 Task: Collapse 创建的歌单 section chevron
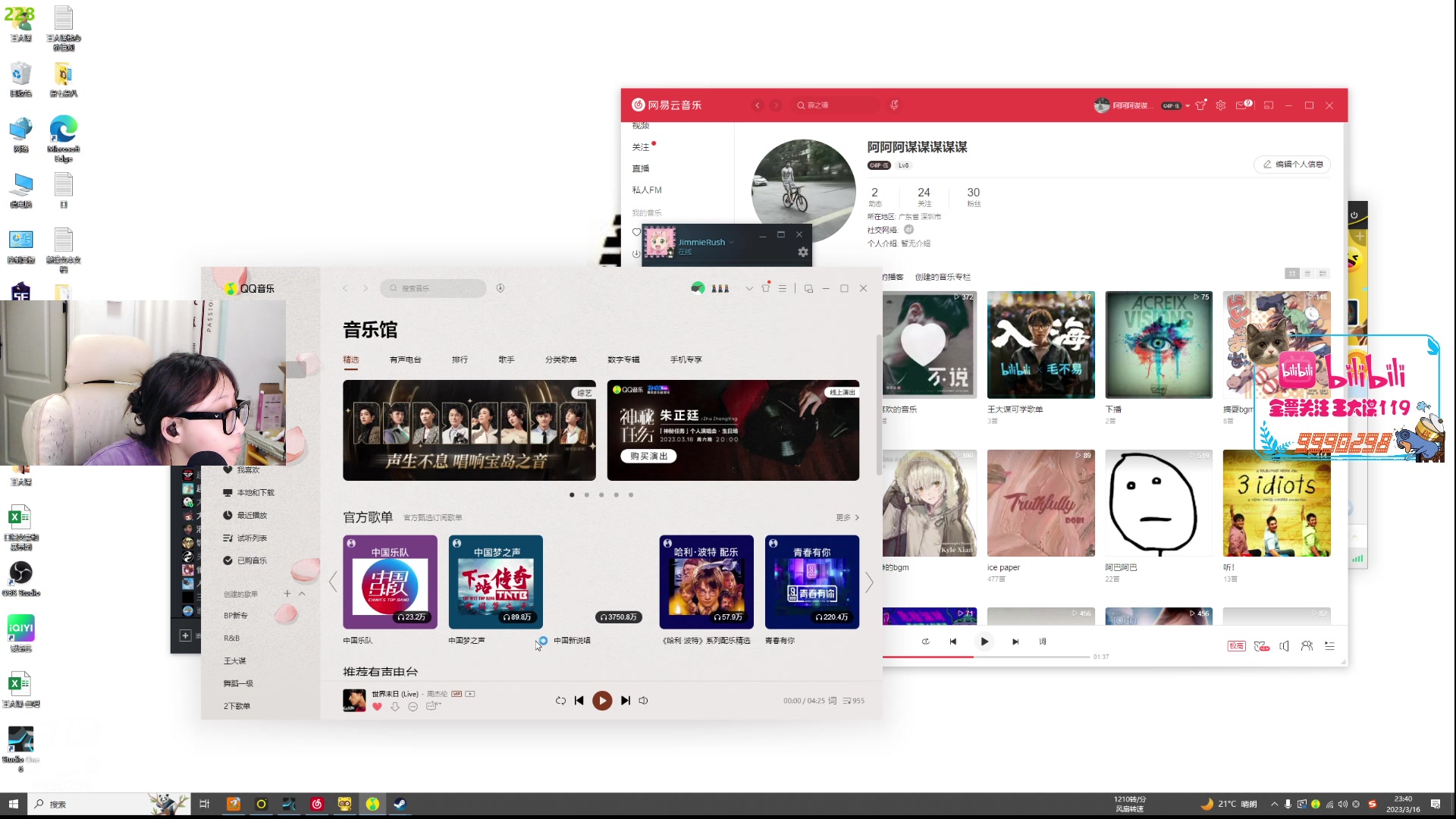pyautogui.click(x=302, y=594)
